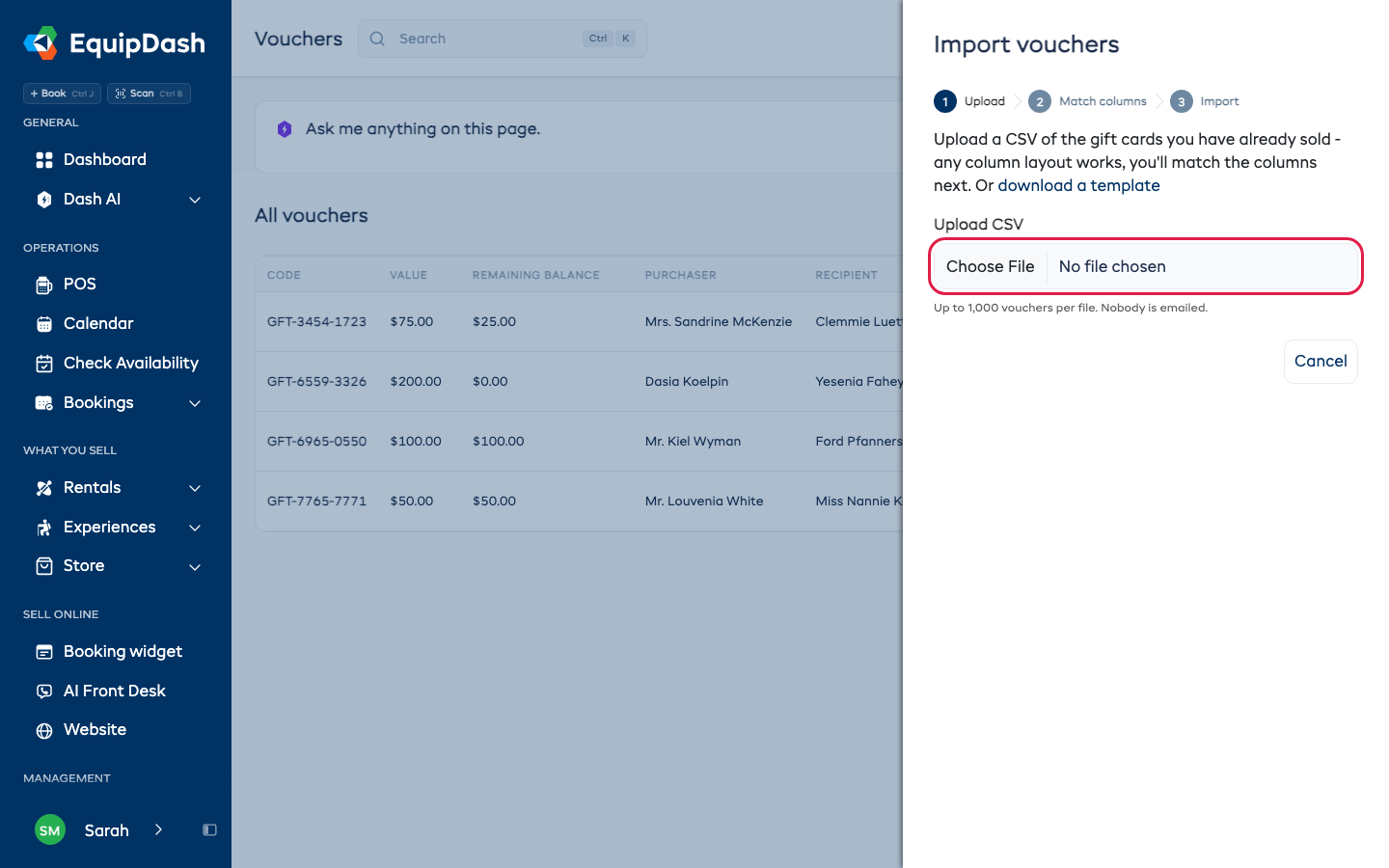Screen dimensions: 1389x868
Task: Open the Dashboard grid icon
Action: click(44, 160)
